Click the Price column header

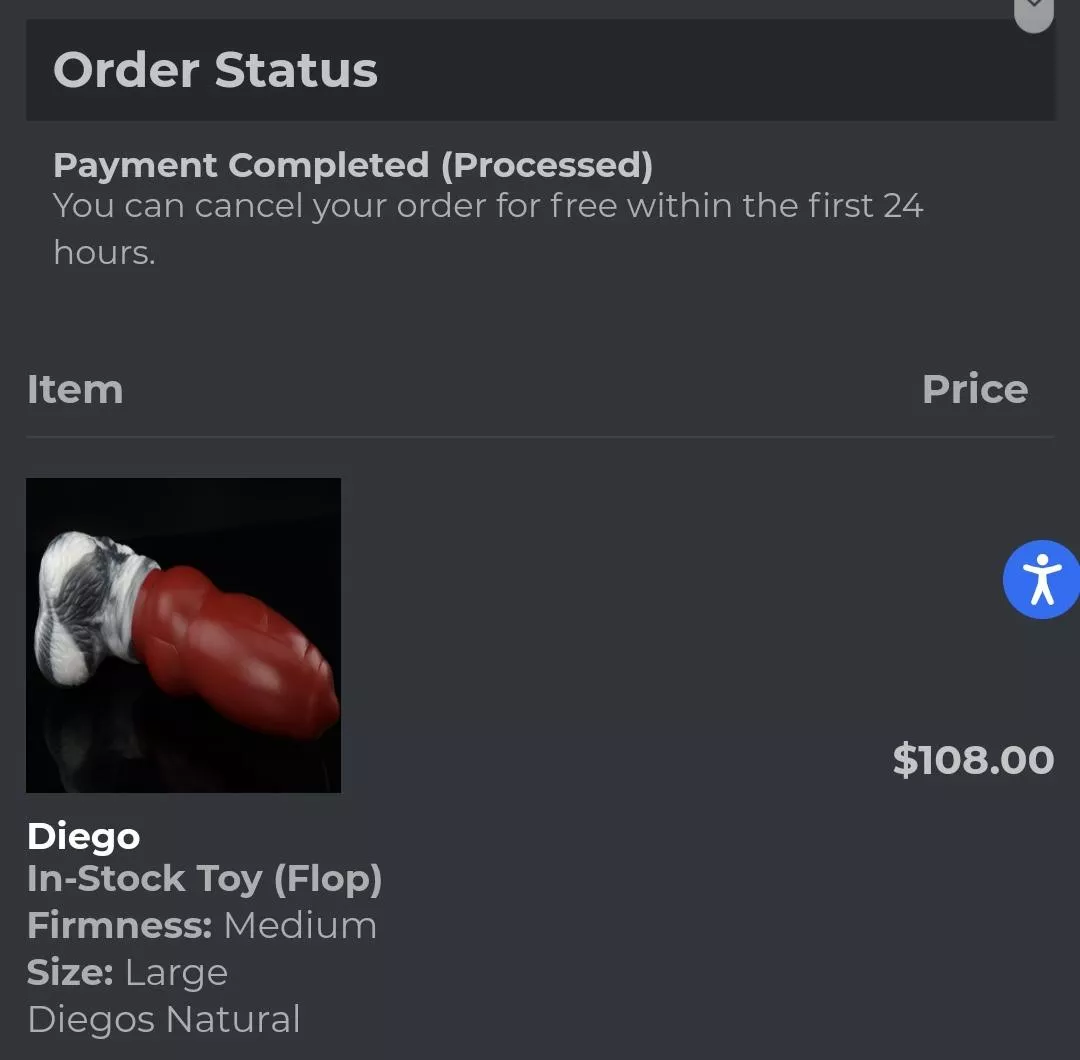pyautogui.click(x=974, y=389)
